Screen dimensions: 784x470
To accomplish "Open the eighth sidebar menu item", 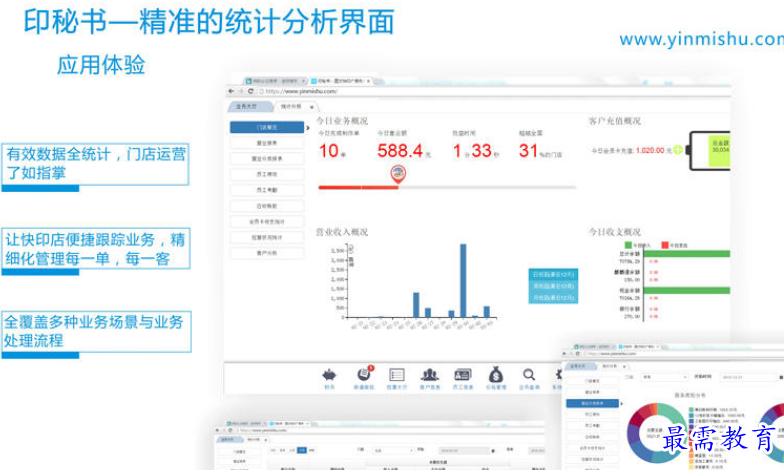I will [x=267, y=238].
